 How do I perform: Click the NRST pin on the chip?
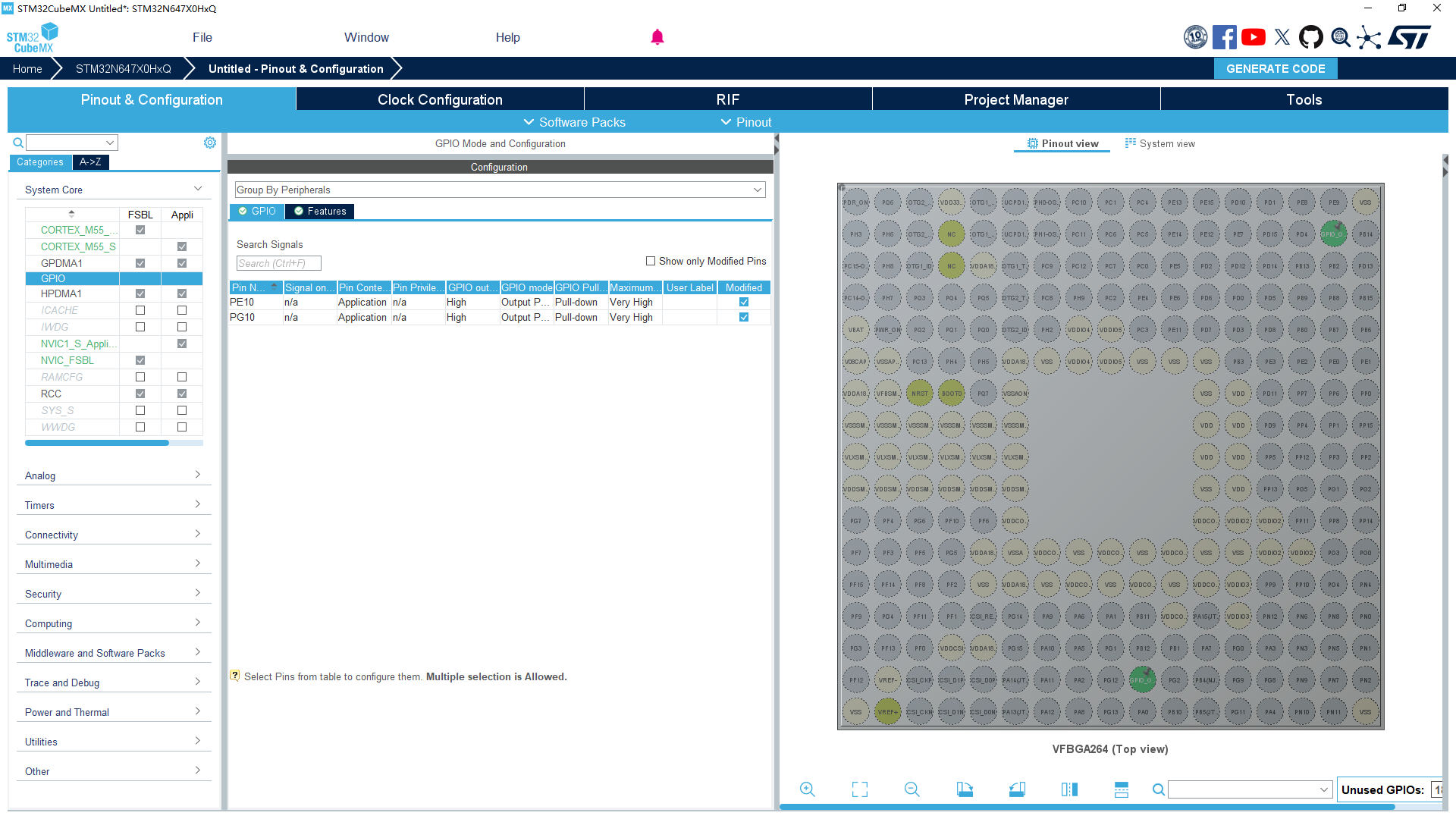tap(919, 394)
